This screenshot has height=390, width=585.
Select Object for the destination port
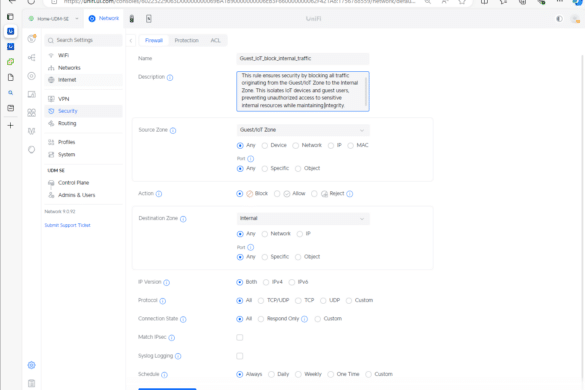point(298,257)
